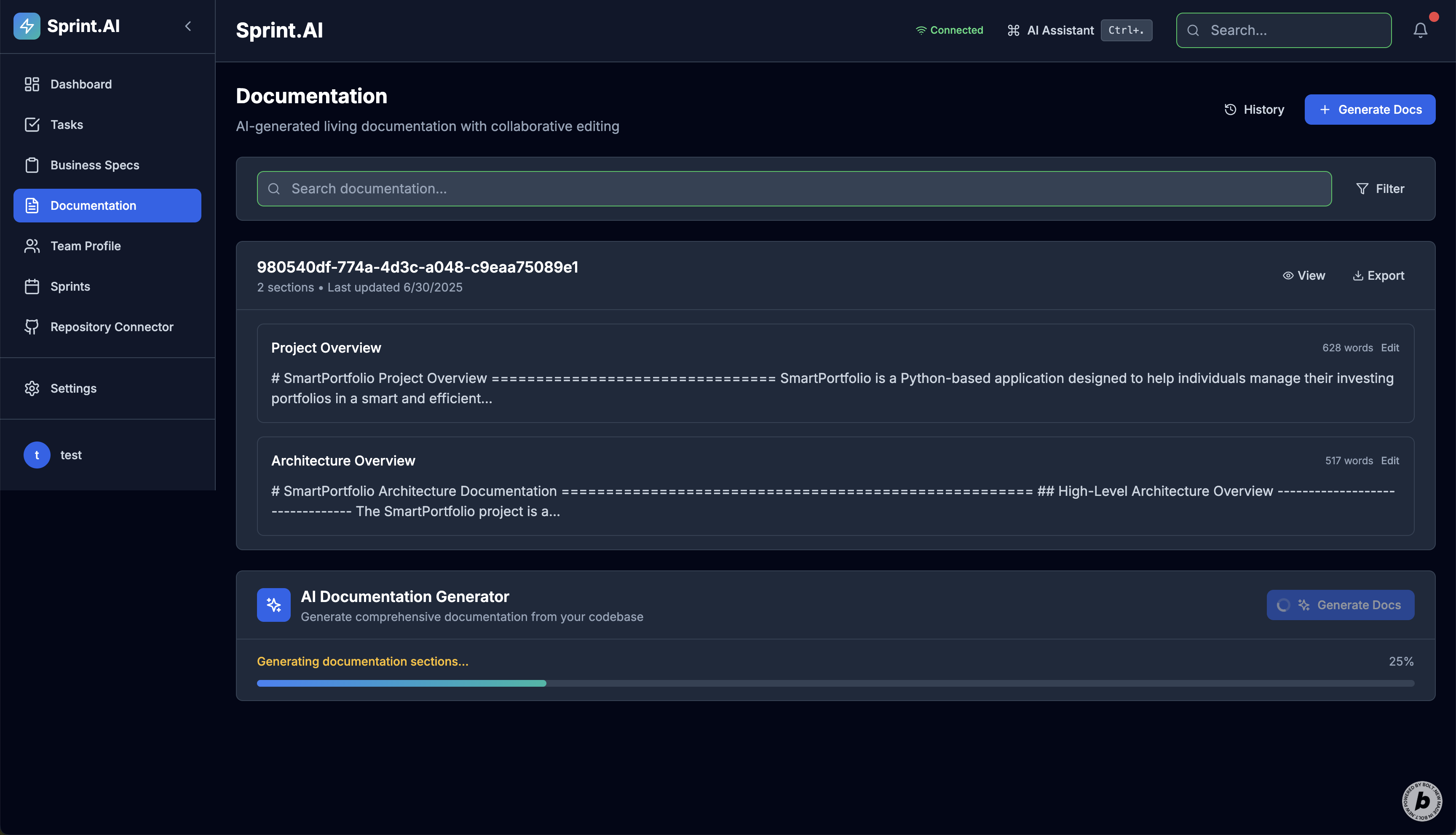Click the Search documentation input field
The image size is (1456, 835).
(794, 189)
